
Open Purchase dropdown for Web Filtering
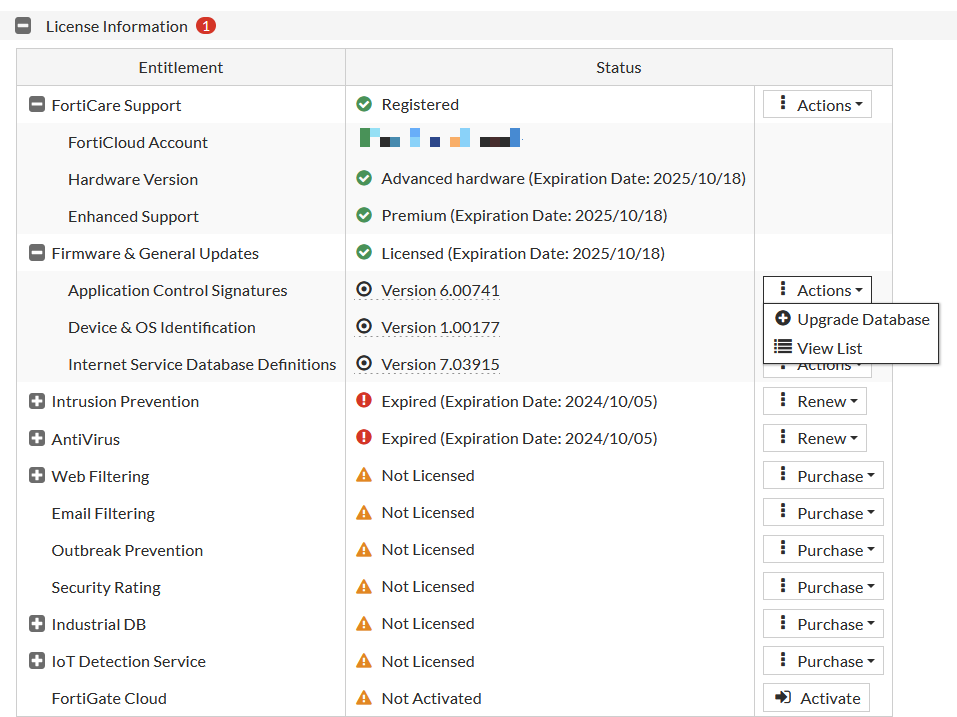pyautogui.click(x=823, y=475)
